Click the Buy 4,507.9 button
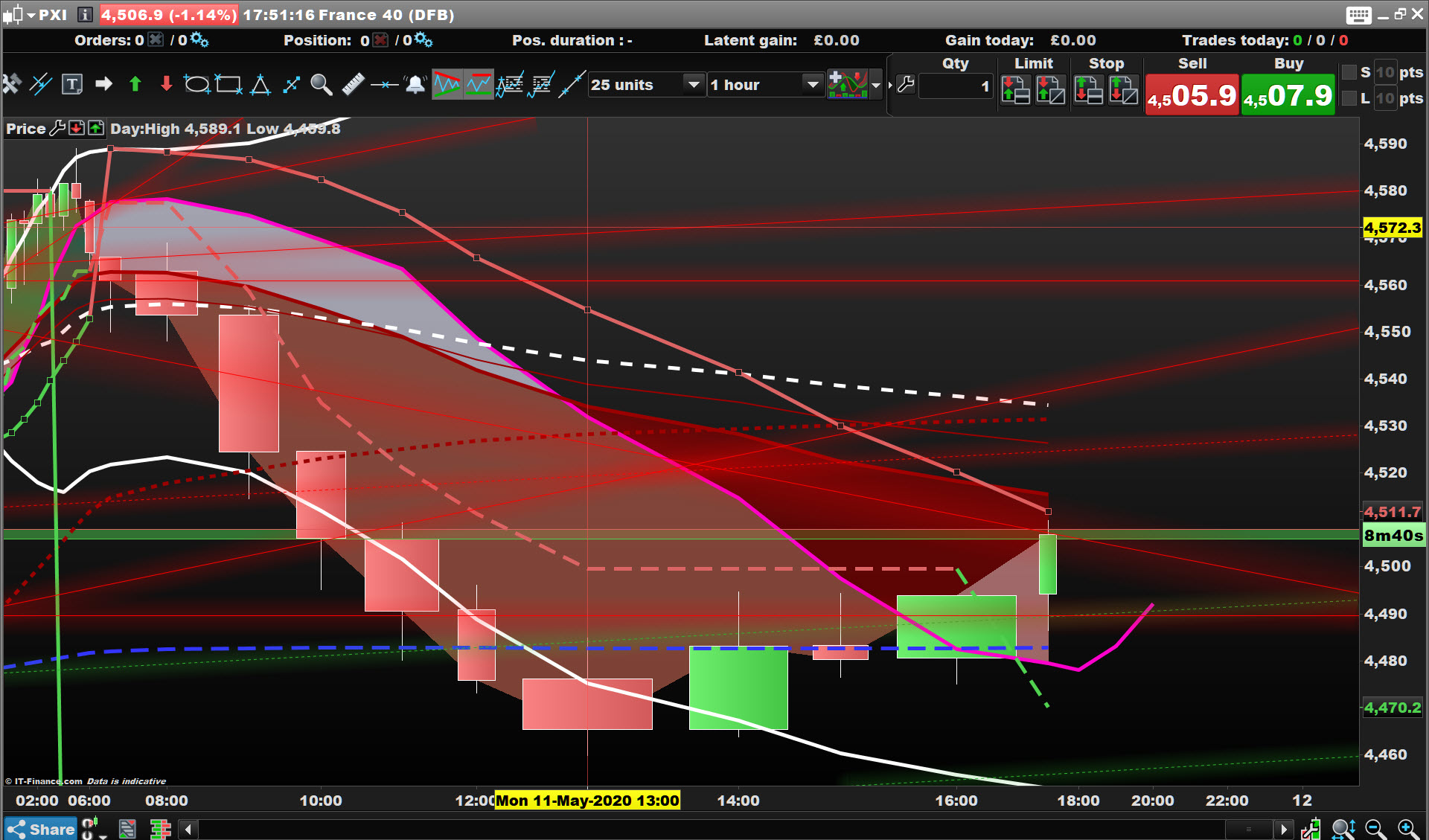Screen dimensions: 1429x840 click(1288, 94)
